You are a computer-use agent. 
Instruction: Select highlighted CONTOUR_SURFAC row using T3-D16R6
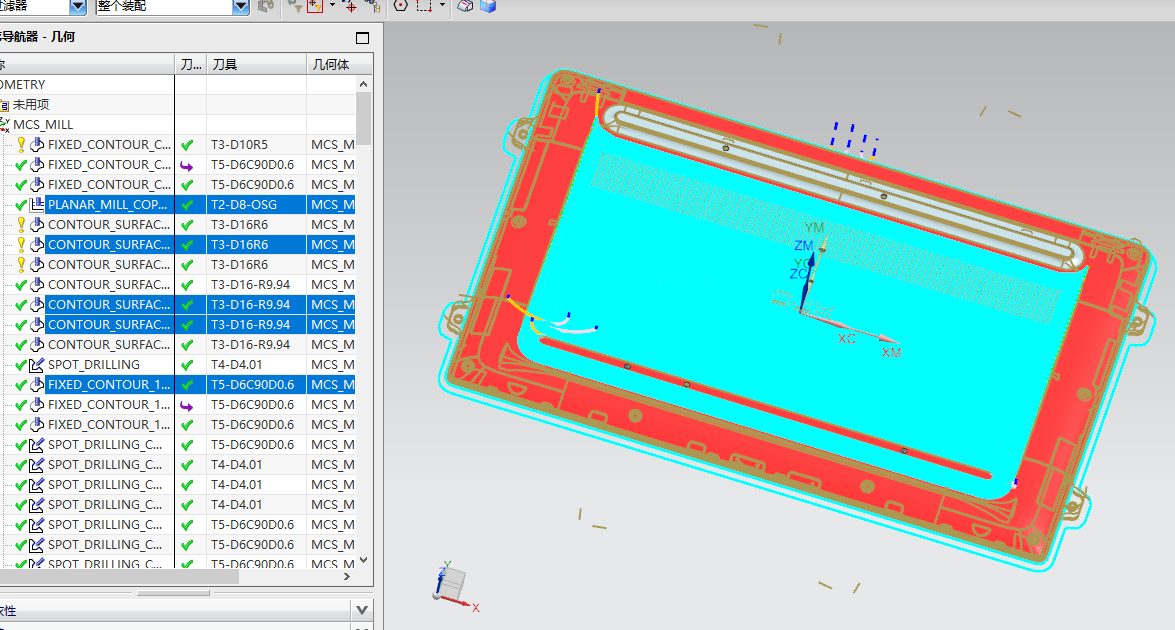pyautogui.click(x=109, y=244)
